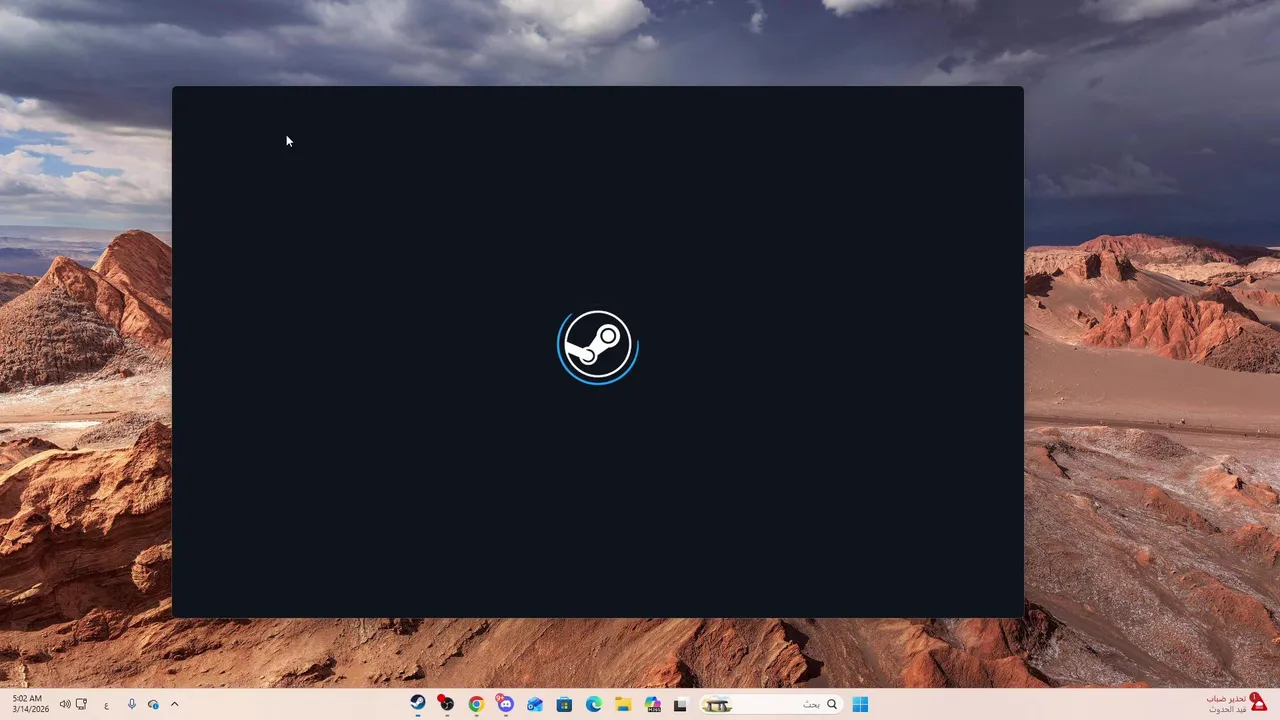This screenshot has width=1280, height=720.
Task: Open Steam from the taskbar
Action: (x=418, y=704)
